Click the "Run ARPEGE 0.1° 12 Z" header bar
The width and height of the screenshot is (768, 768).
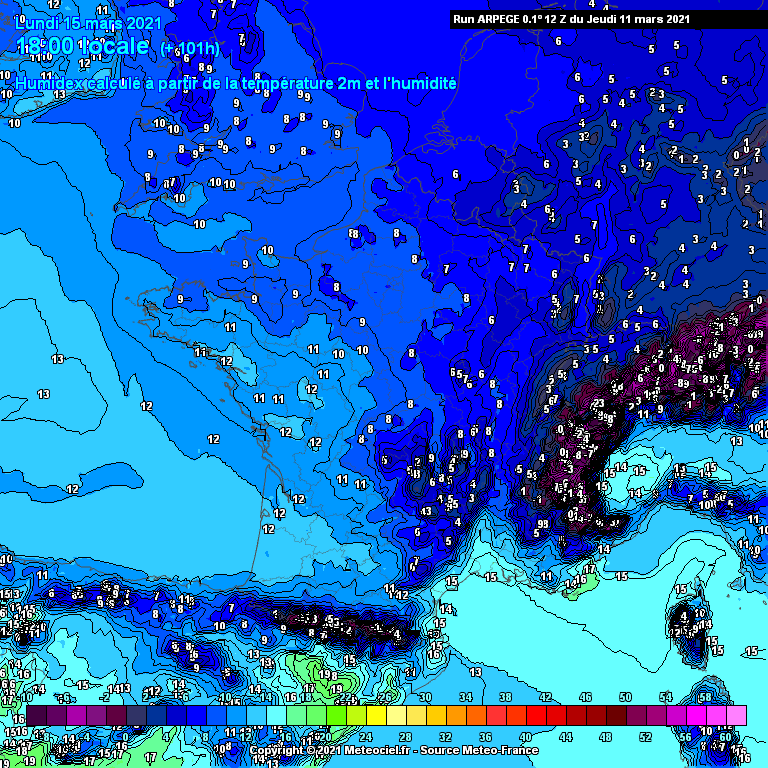pos(570,18)
